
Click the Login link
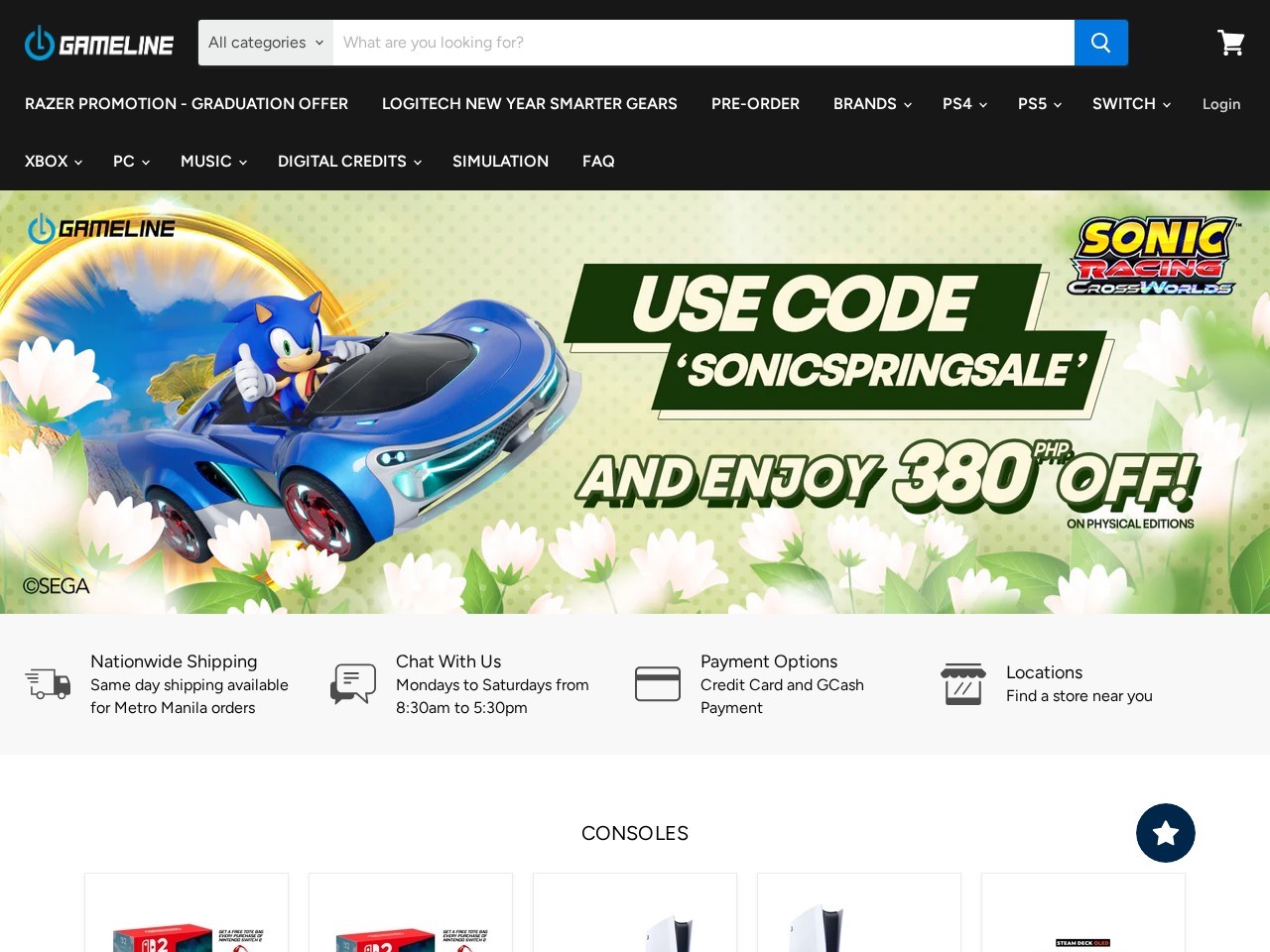[x=1221, y=104]
